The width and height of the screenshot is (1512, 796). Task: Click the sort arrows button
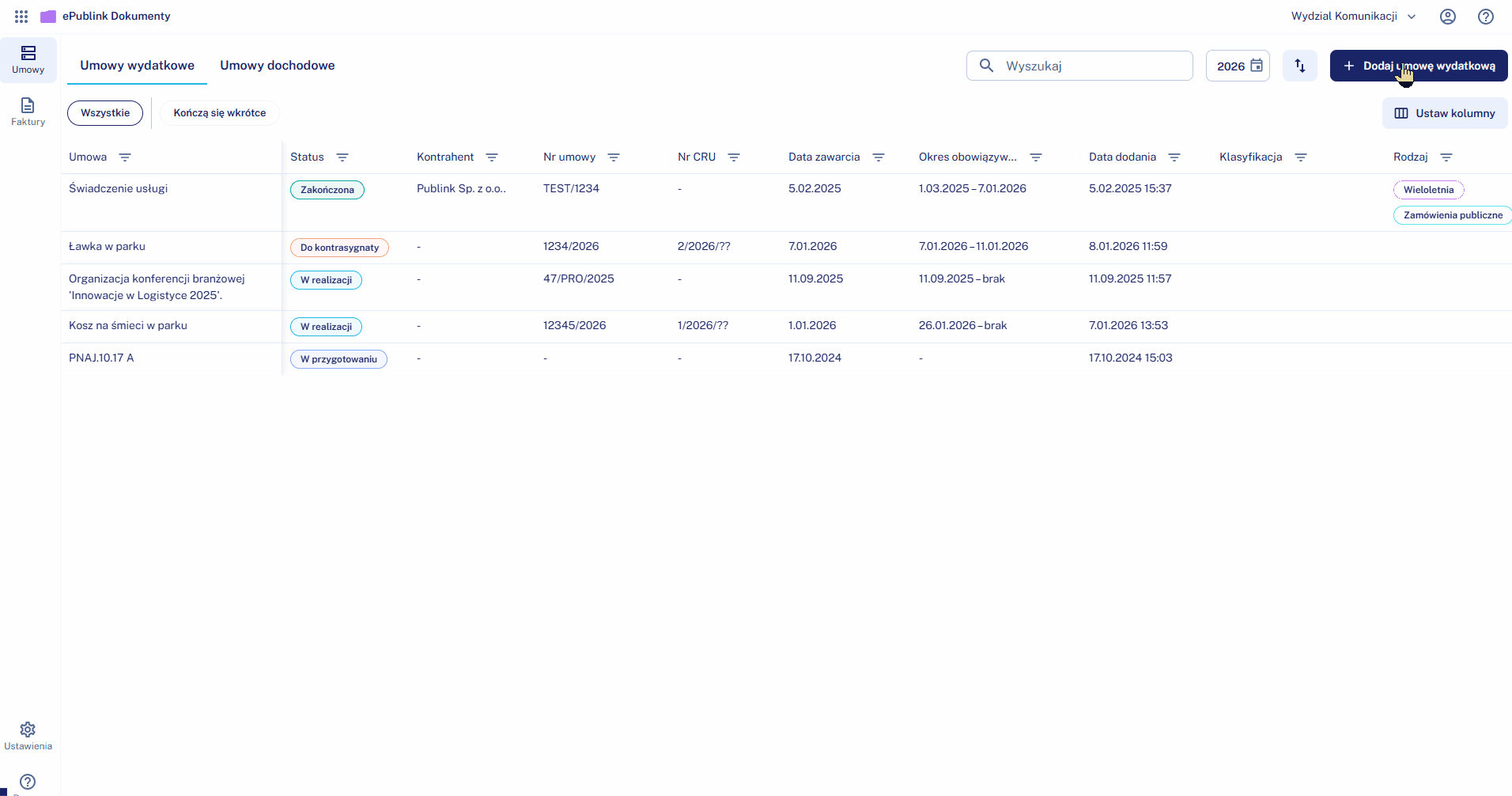click(x=1299, y=66)
